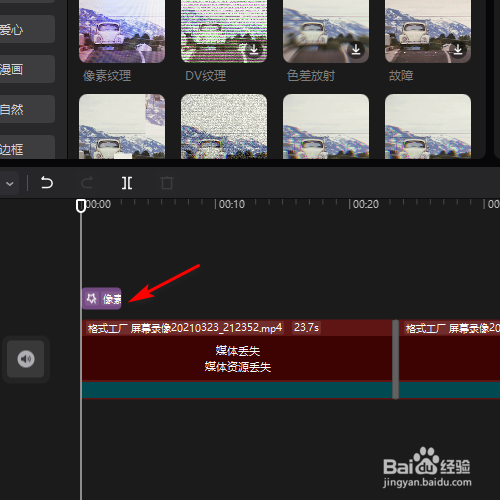Select the 故障 effect thumbnail
Viewport: 500px width, 500px height.
click(x=428, y=31)
